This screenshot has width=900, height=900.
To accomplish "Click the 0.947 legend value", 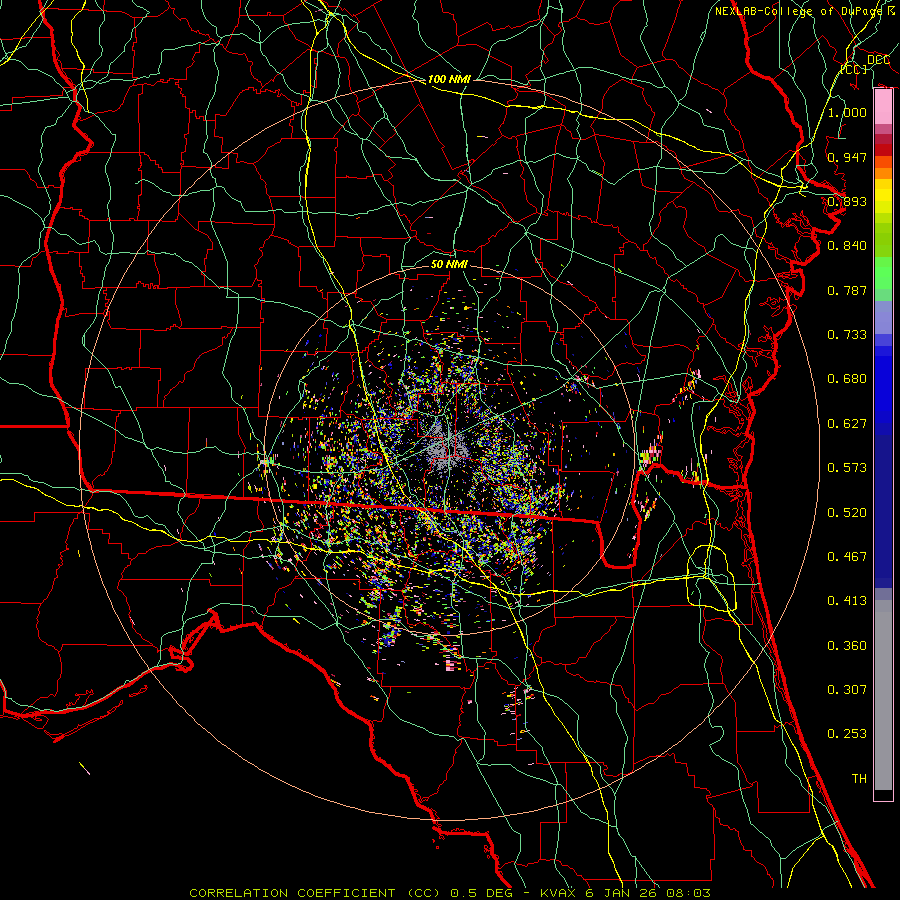I will tap(847, 157).
